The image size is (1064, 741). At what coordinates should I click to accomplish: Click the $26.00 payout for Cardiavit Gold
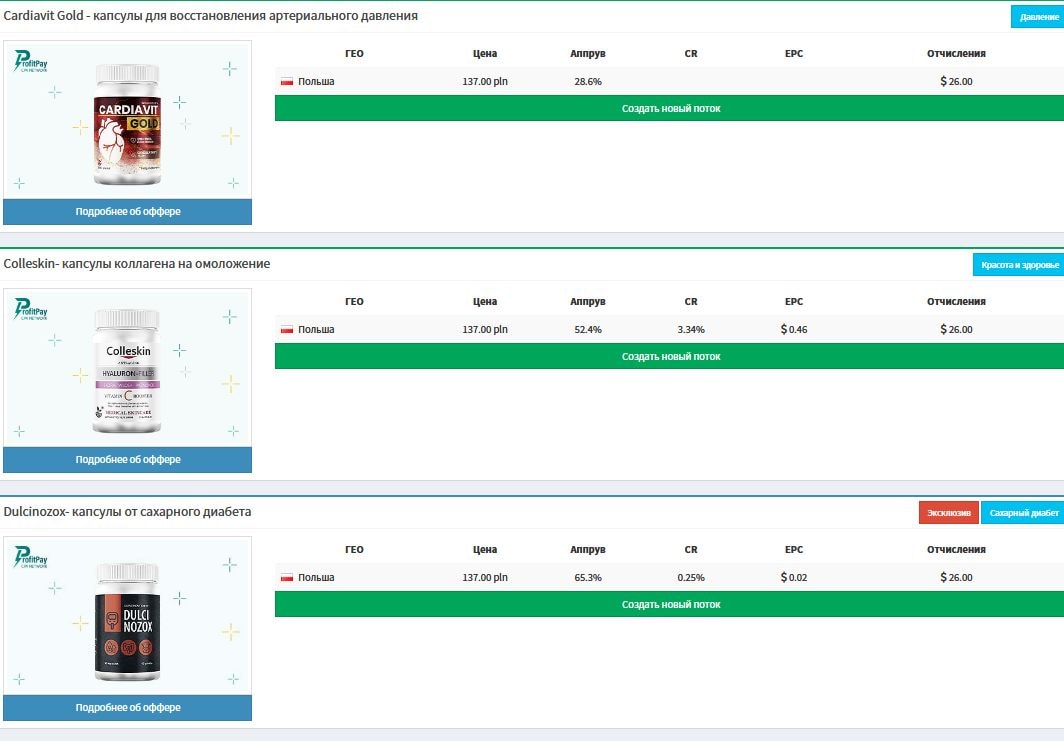956,81
